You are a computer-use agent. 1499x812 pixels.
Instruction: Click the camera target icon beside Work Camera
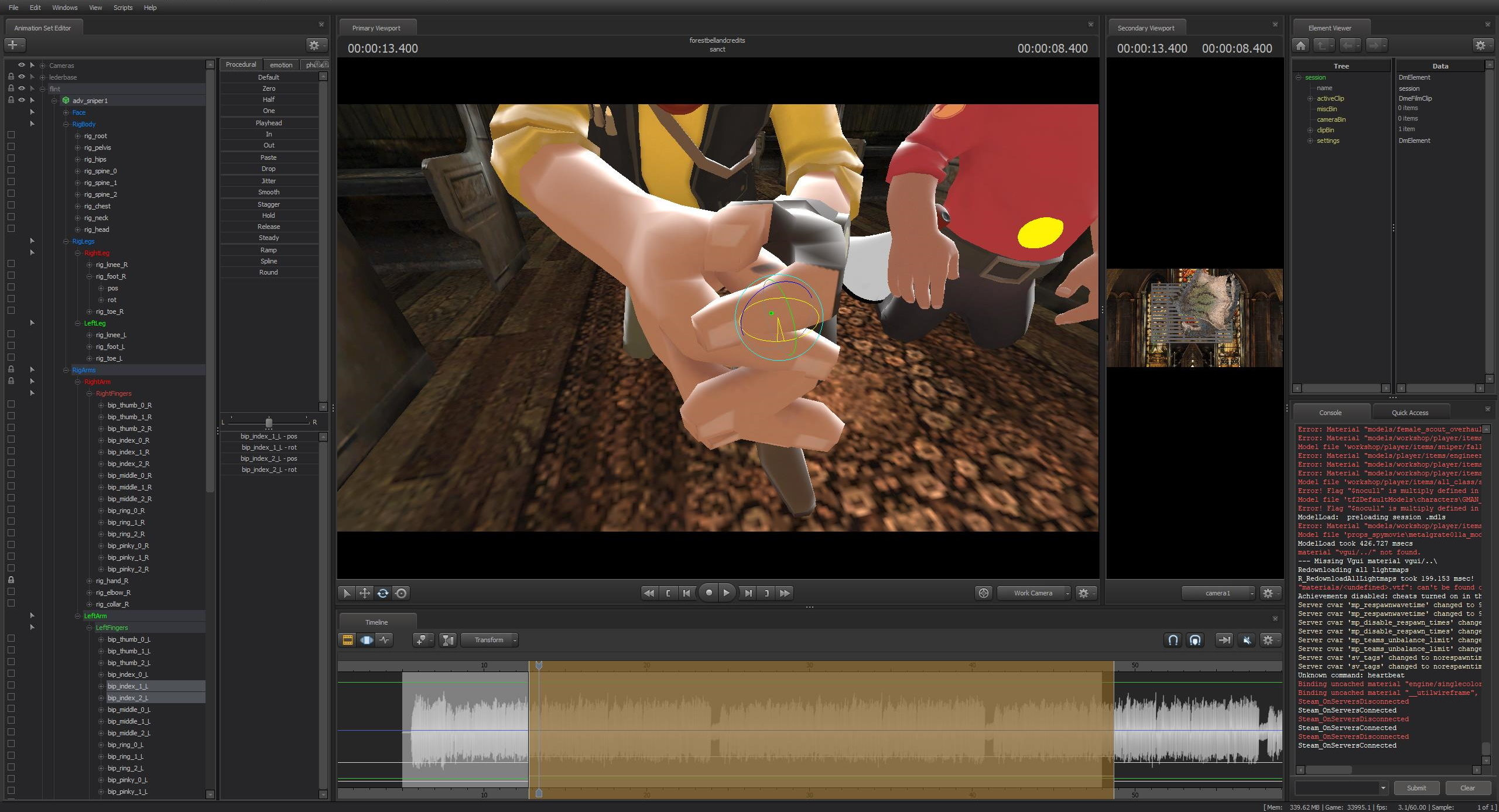click(x=983, y=593)
